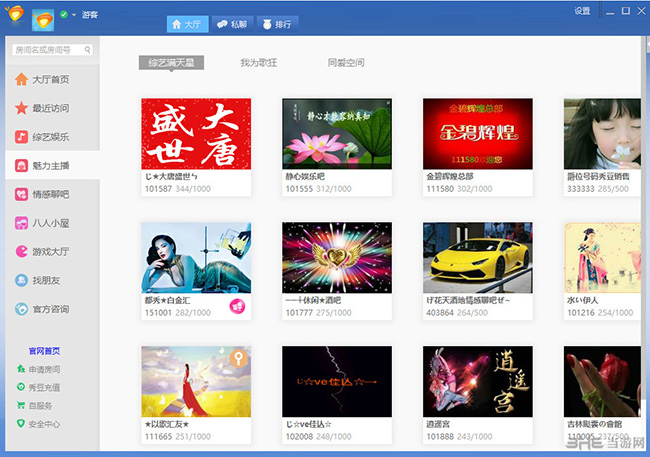
Task: Enter the 金碧辉煌总部 room thumbnail
Action: 477,133
